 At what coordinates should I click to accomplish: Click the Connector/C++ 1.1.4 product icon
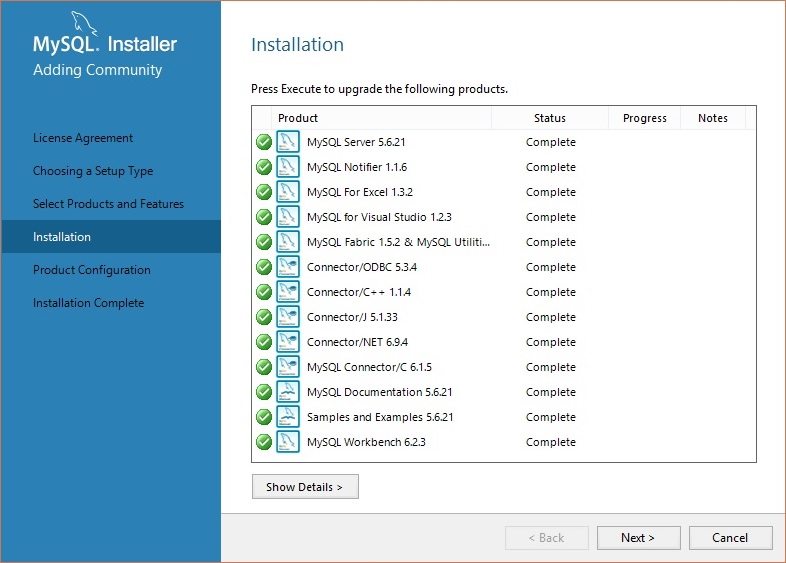pyautogui.click(x=288, y=292)
